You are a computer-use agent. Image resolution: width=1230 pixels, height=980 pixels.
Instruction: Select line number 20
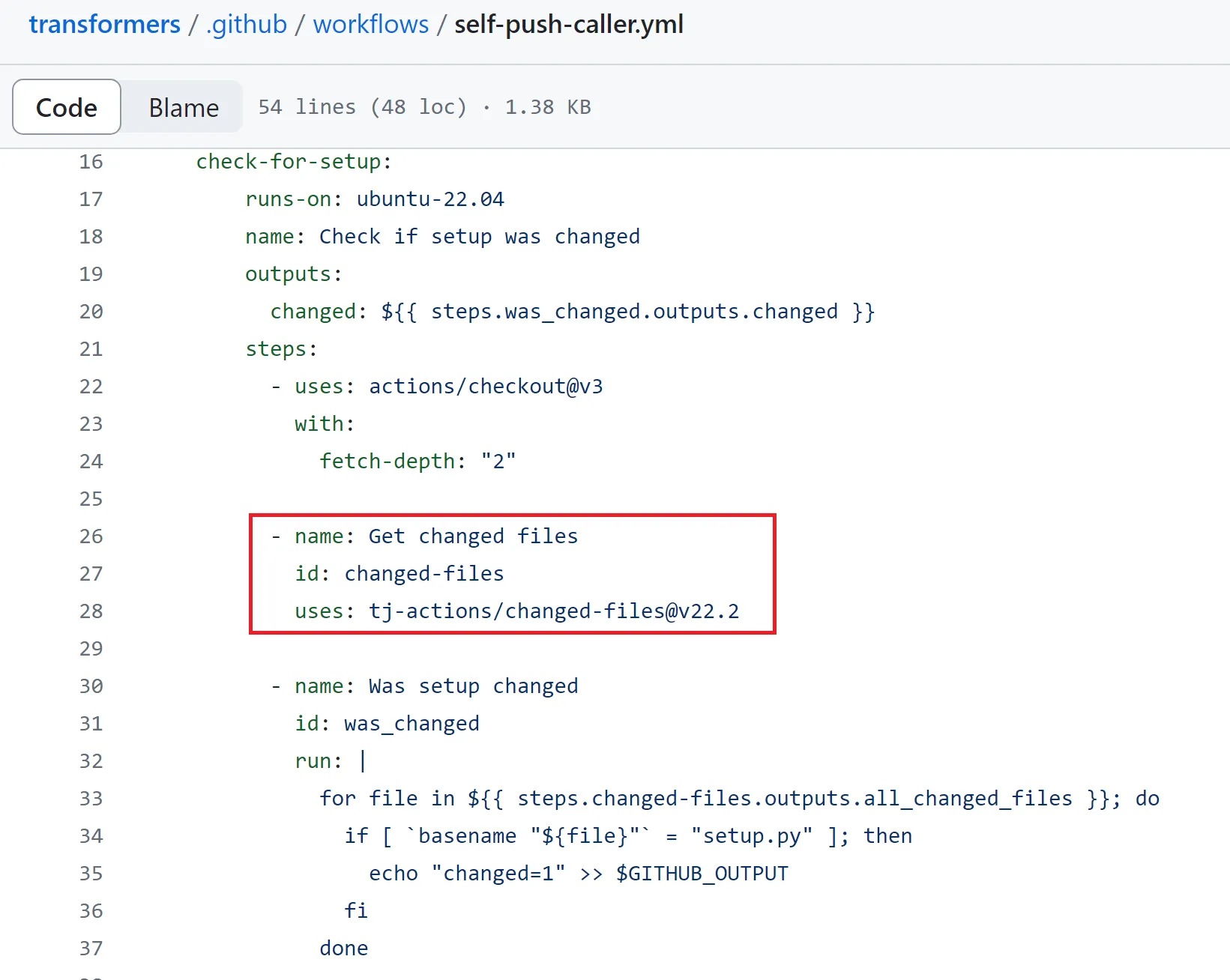(91, 312)
